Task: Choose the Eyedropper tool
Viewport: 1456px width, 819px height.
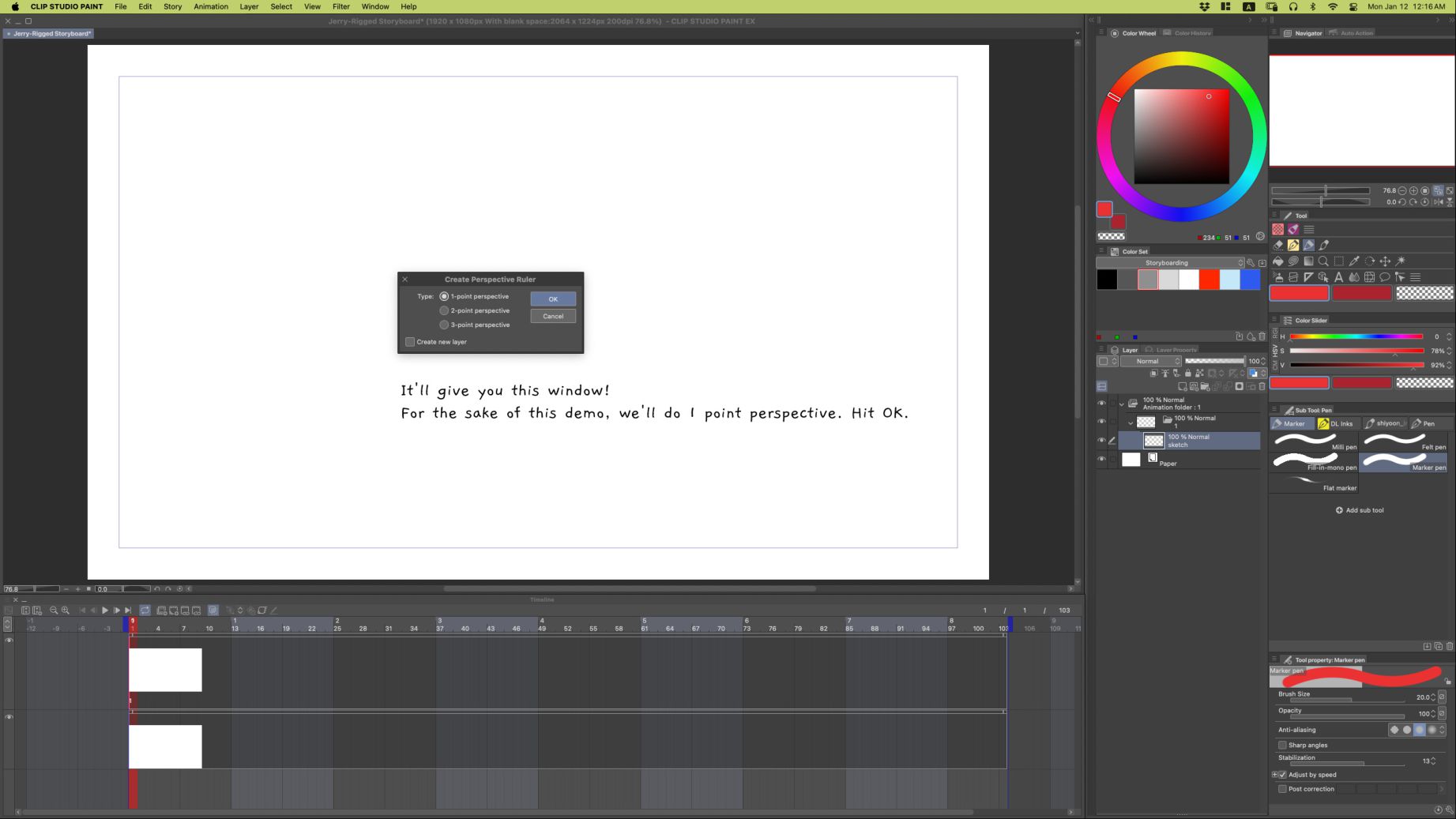Action: pyautogui.click(x=1354, y=261)
